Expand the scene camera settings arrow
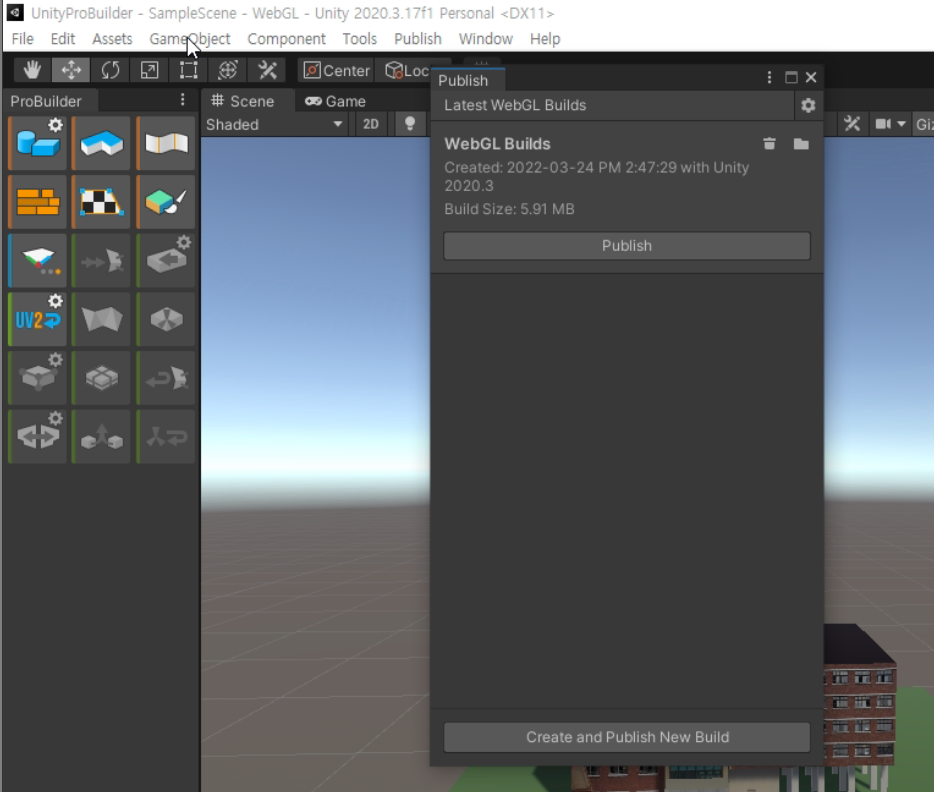Screen dimensions: 934x792 click(901, 124)
